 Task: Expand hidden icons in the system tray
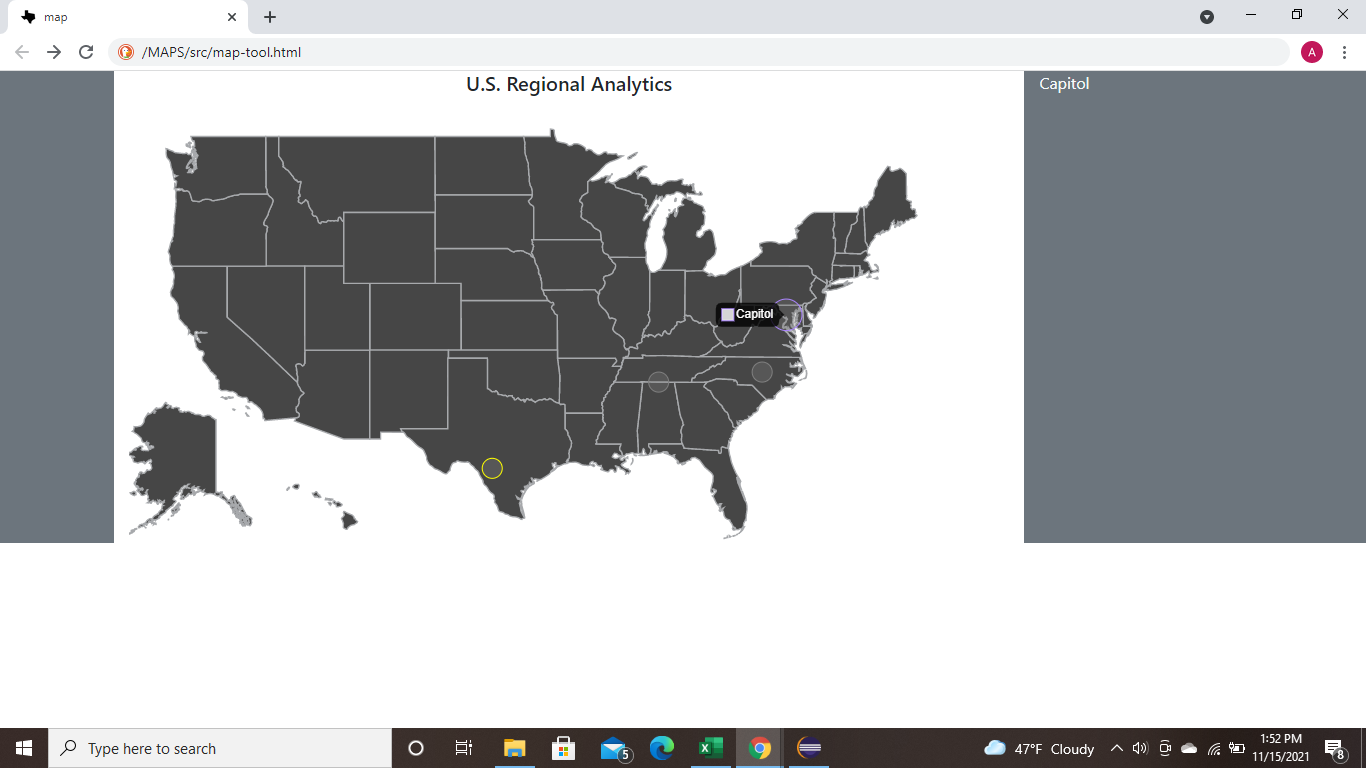(1116, 748)
